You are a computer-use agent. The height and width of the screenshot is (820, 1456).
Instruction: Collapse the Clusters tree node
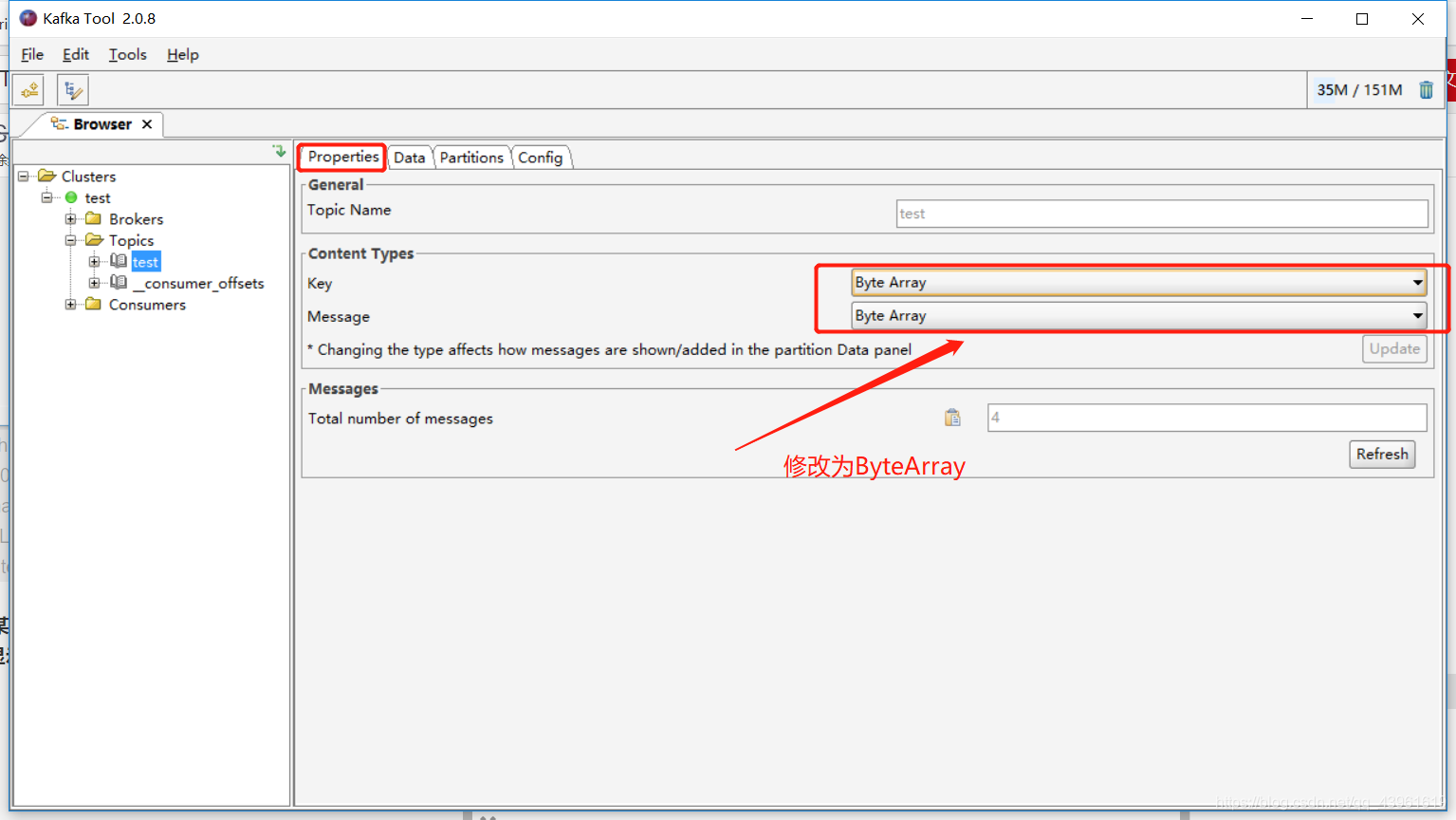[x=24, y=176]
